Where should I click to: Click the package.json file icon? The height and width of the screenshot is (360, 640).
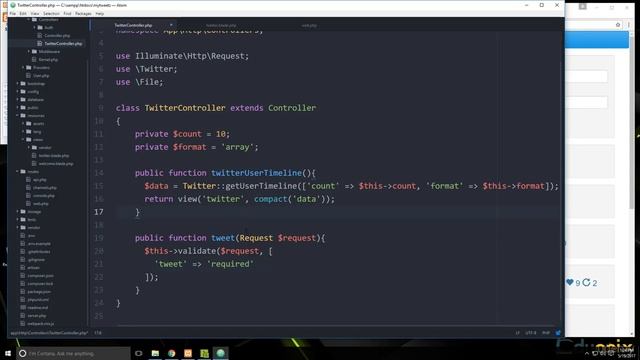pyautogui.click(x=23, y=291)
